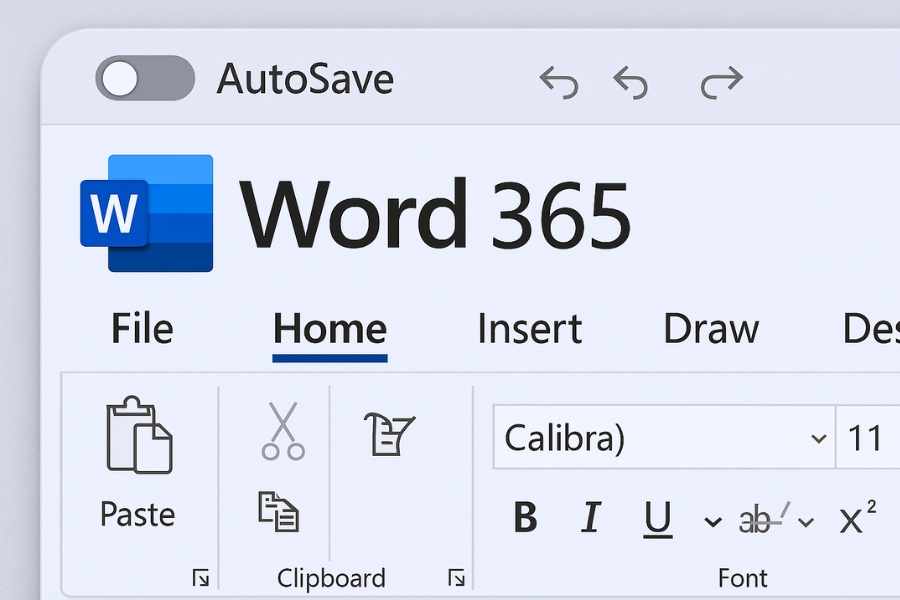Click the leftmost Undo arrow
Image resolution: width=900 pixels, height=600 pixels.
559,82
